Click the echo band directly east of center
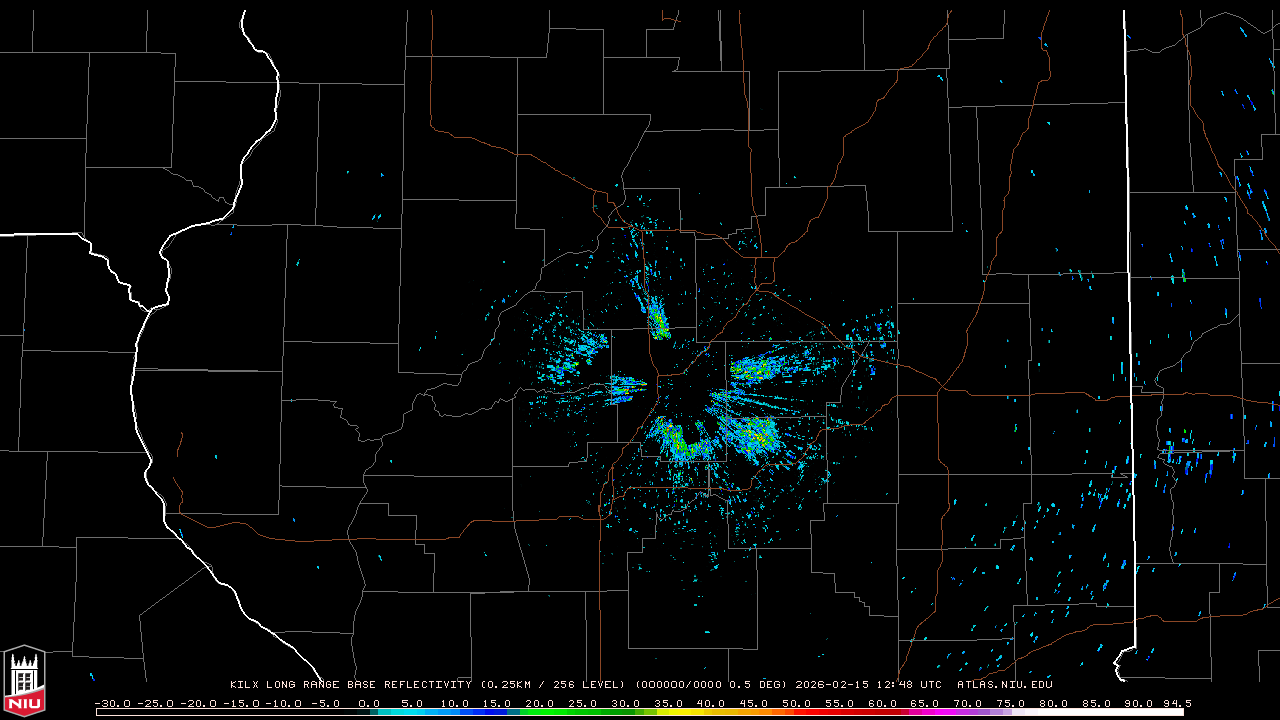Viewport: 1280px width, 720px height. pyautogui.click(x=770, y=368)
